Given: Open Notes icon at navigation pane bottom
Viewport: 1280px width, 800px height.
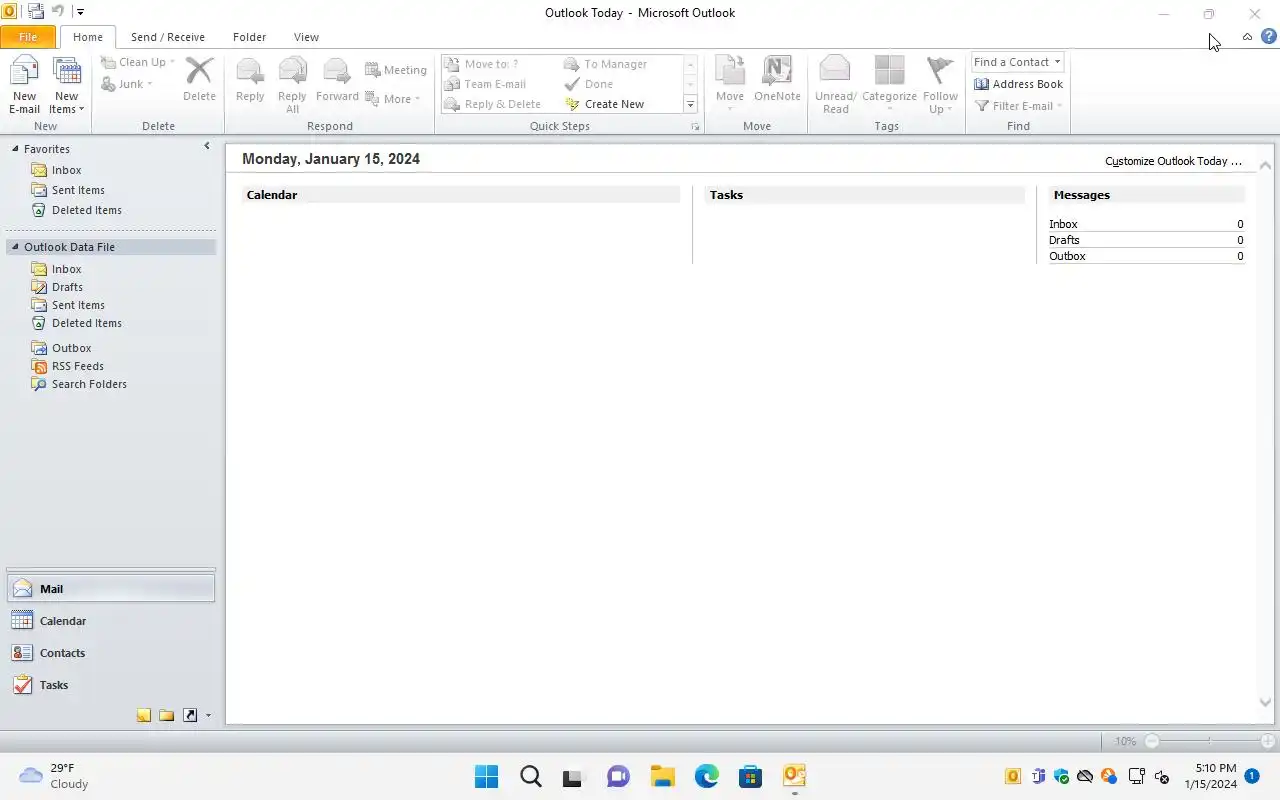Looking at the screenshot, I should 144,715.
